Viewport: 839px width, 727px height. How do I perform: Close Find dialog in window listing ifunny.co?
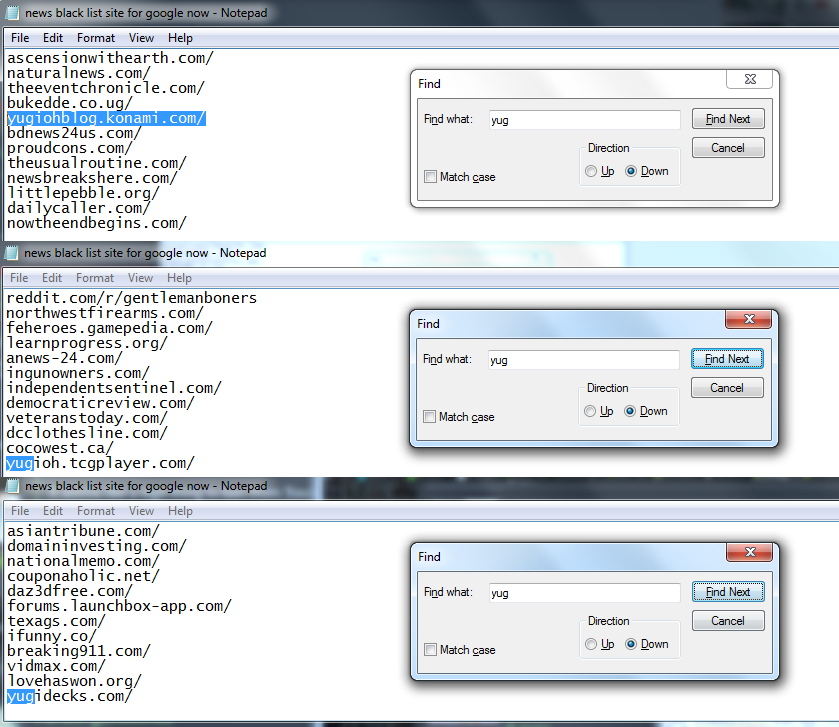point(750,552)
